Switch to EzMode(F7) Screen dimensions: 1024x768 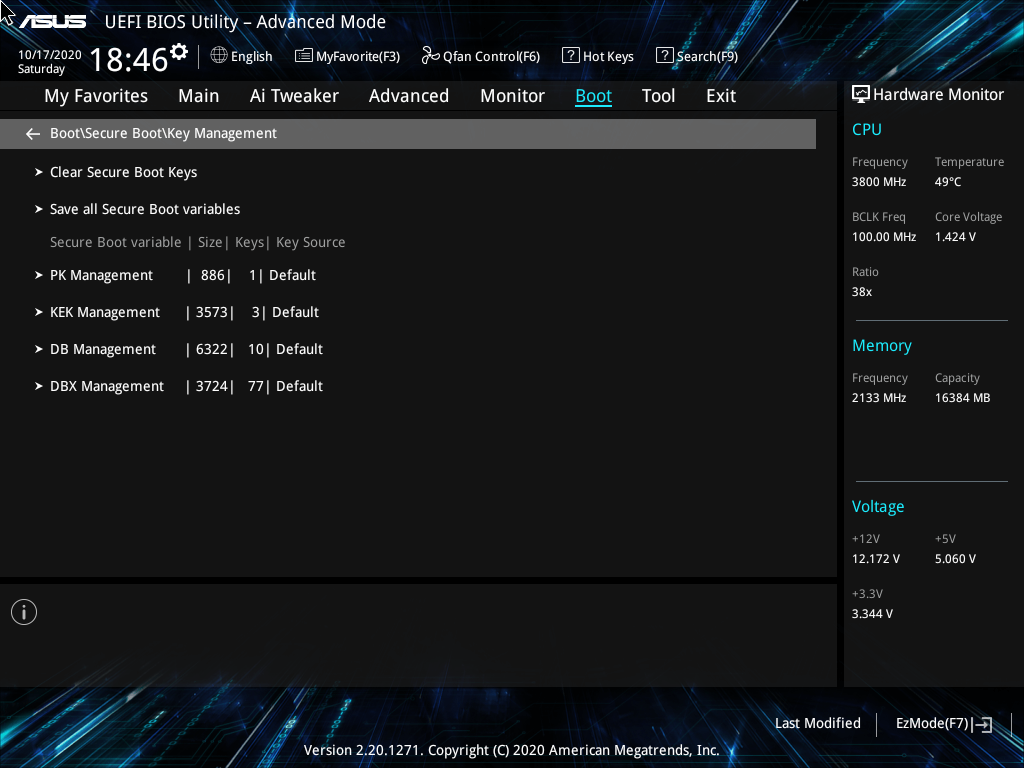932,724
